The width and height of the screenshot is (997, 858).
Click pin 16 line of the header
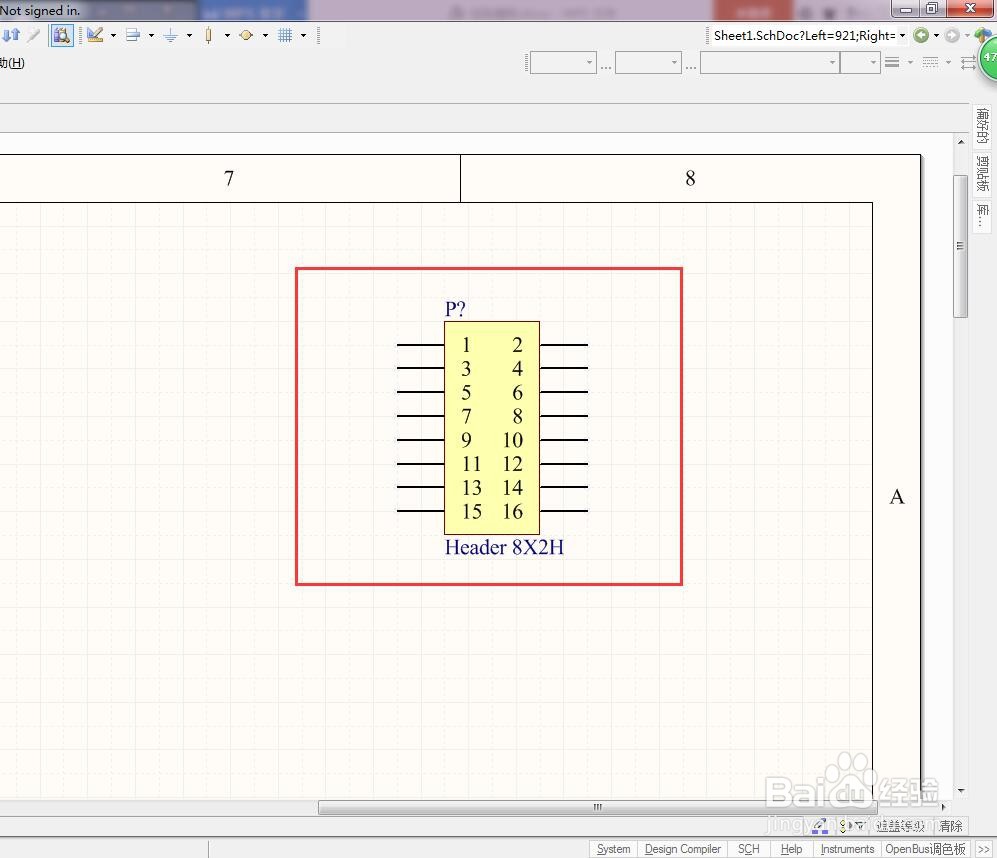pyautogui.click(x=564, y=511)
